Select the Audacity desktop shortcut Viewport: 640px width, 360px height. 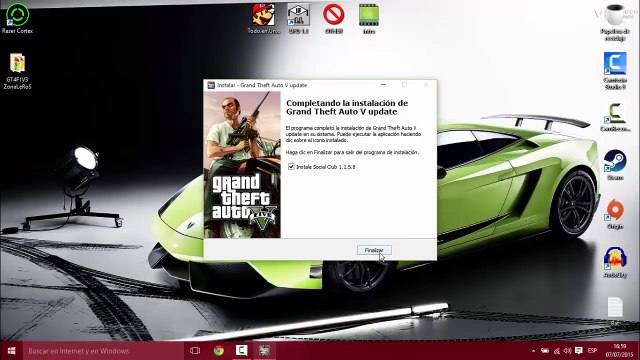click(615, 262)
